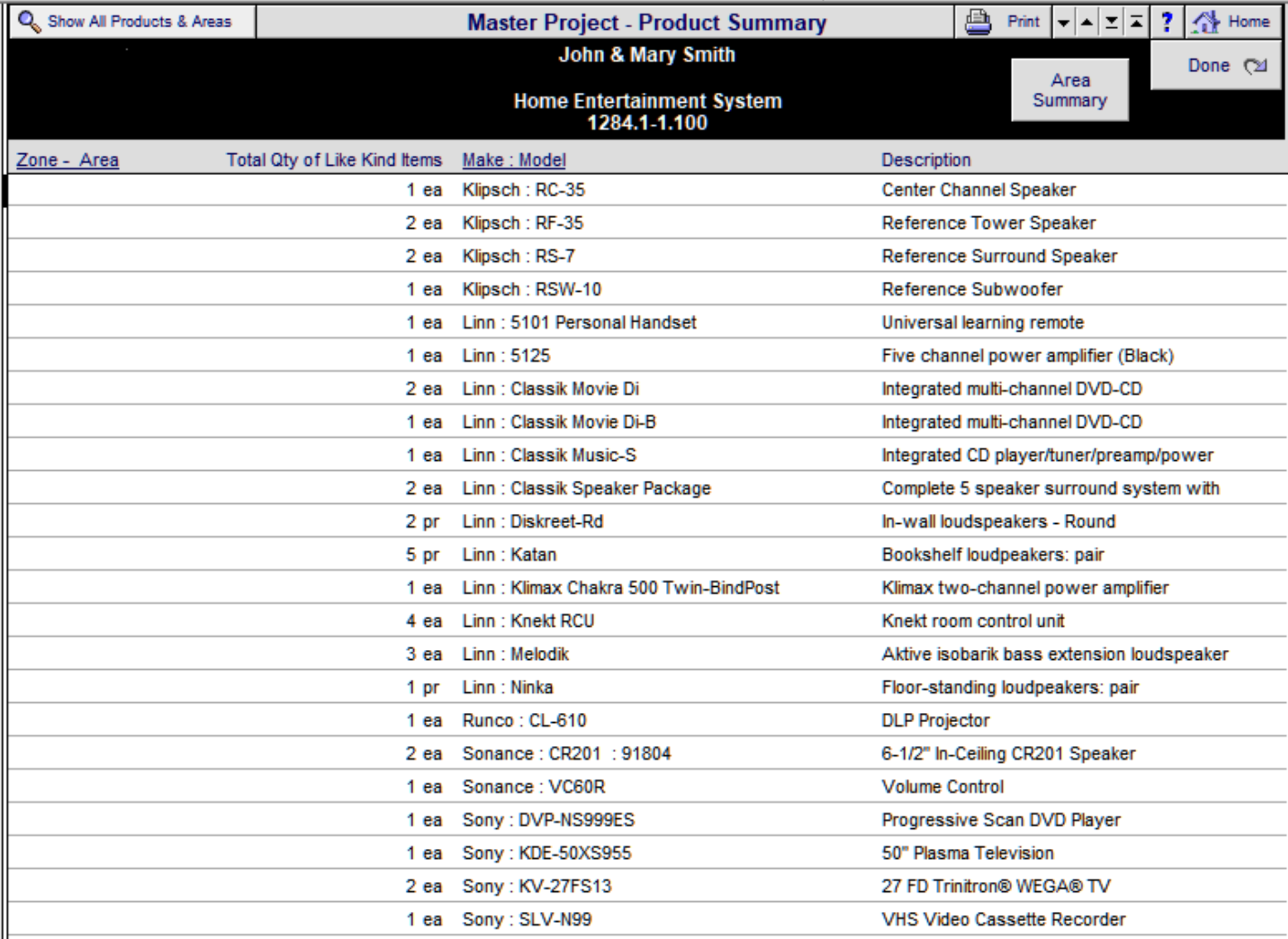Viewport: 1288px width, 939px height.
Task: Click the Linn : Melodik item
Action: (x=515, y=654)
